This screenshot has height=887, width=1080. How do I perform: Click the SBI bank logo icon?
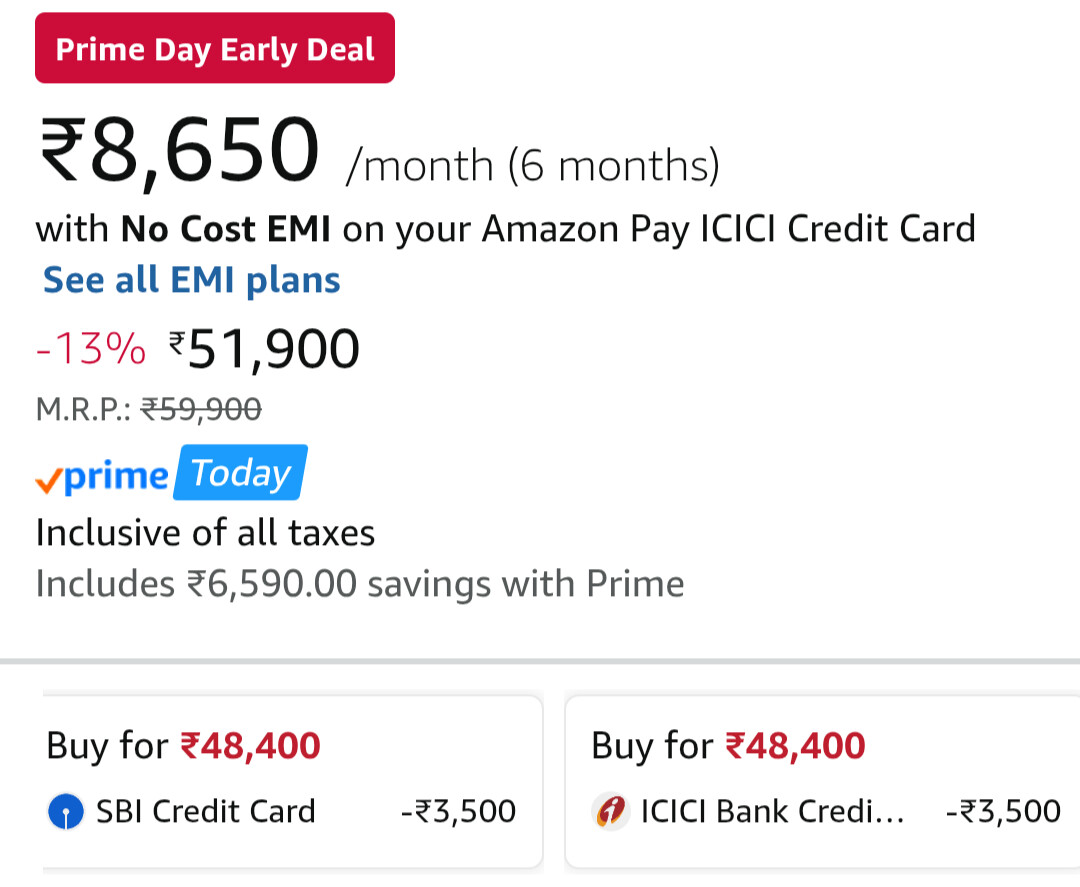pyautogui.click(x=66, y=811)
